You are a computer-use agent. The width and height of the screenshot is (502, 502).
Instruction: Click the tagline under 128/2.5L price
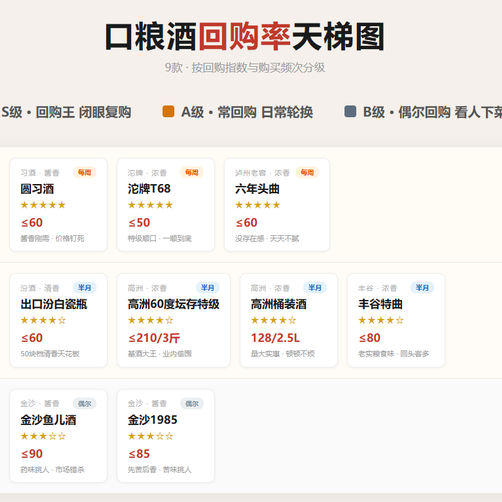[x=283, y=354]
